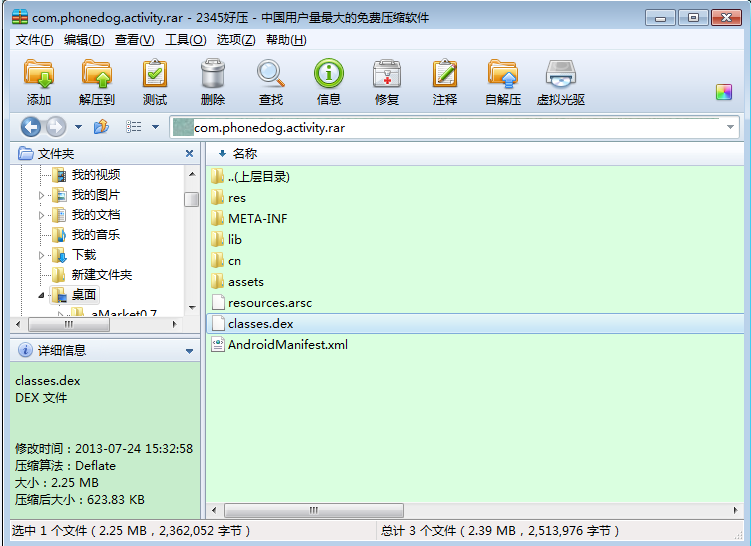This screenshot has height=546, width=751.
Task: Open the 工具(O) menu
Action: click(185, 40)
